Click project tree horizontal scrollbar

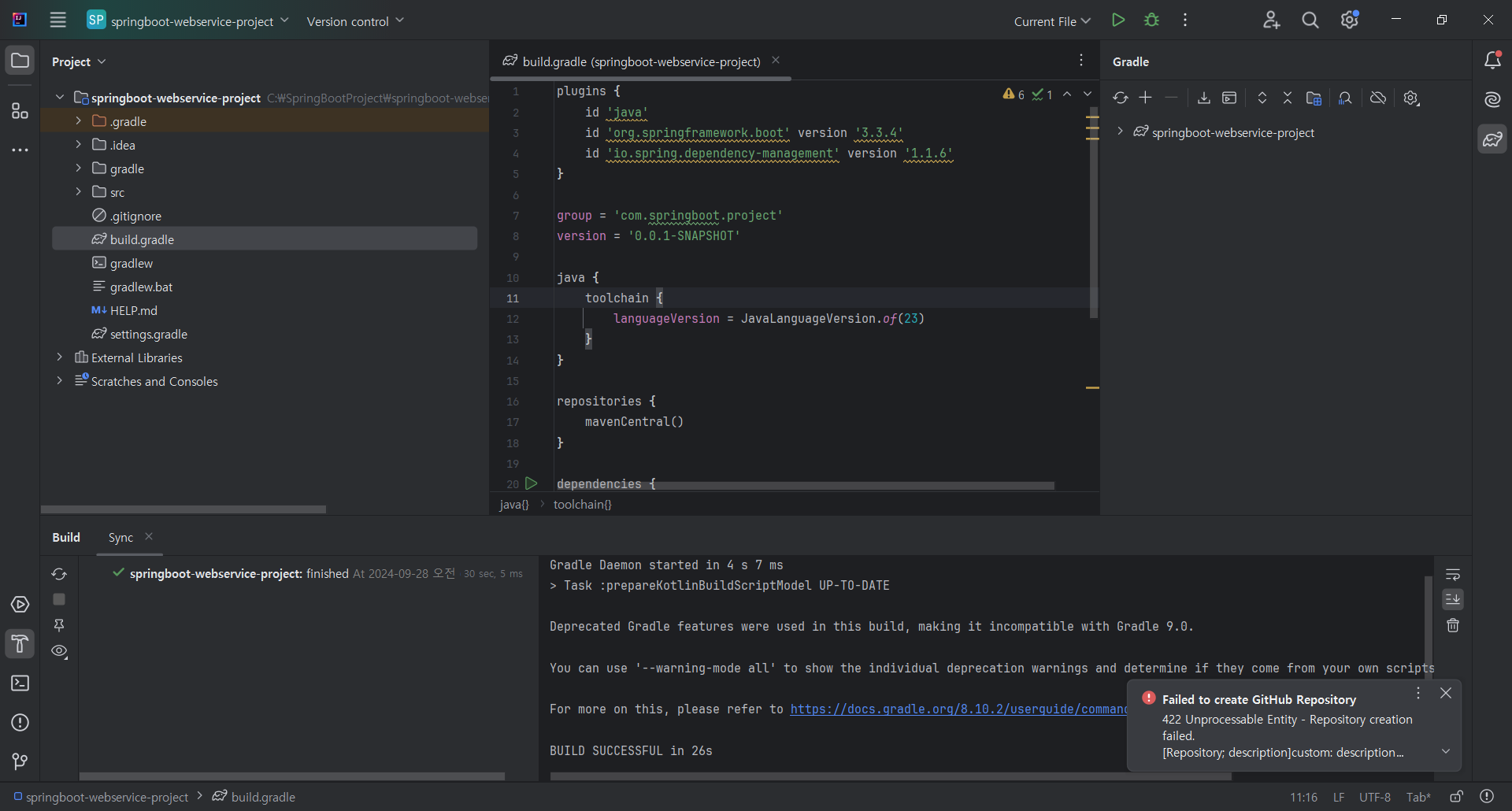(x=183, y=509)
